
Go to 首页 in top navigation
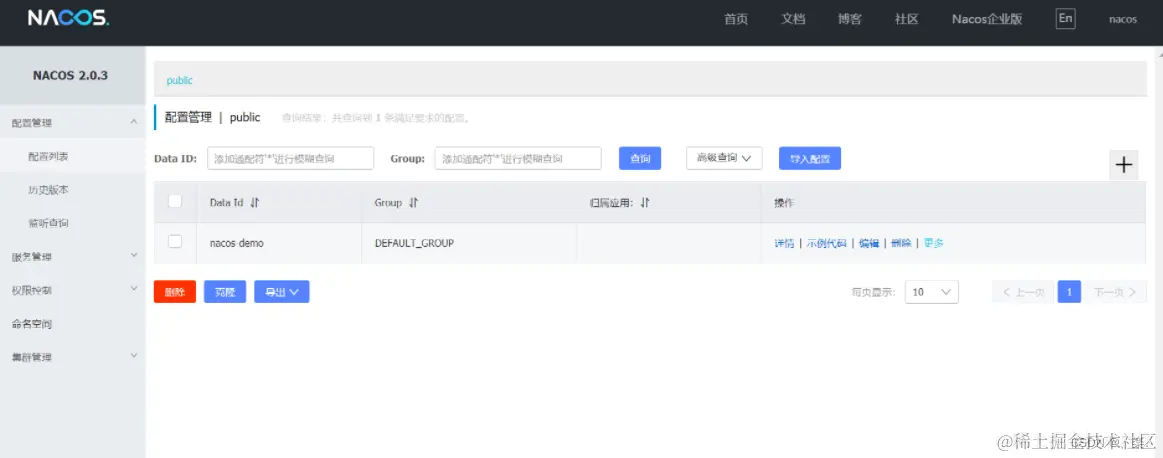(736, 19)
